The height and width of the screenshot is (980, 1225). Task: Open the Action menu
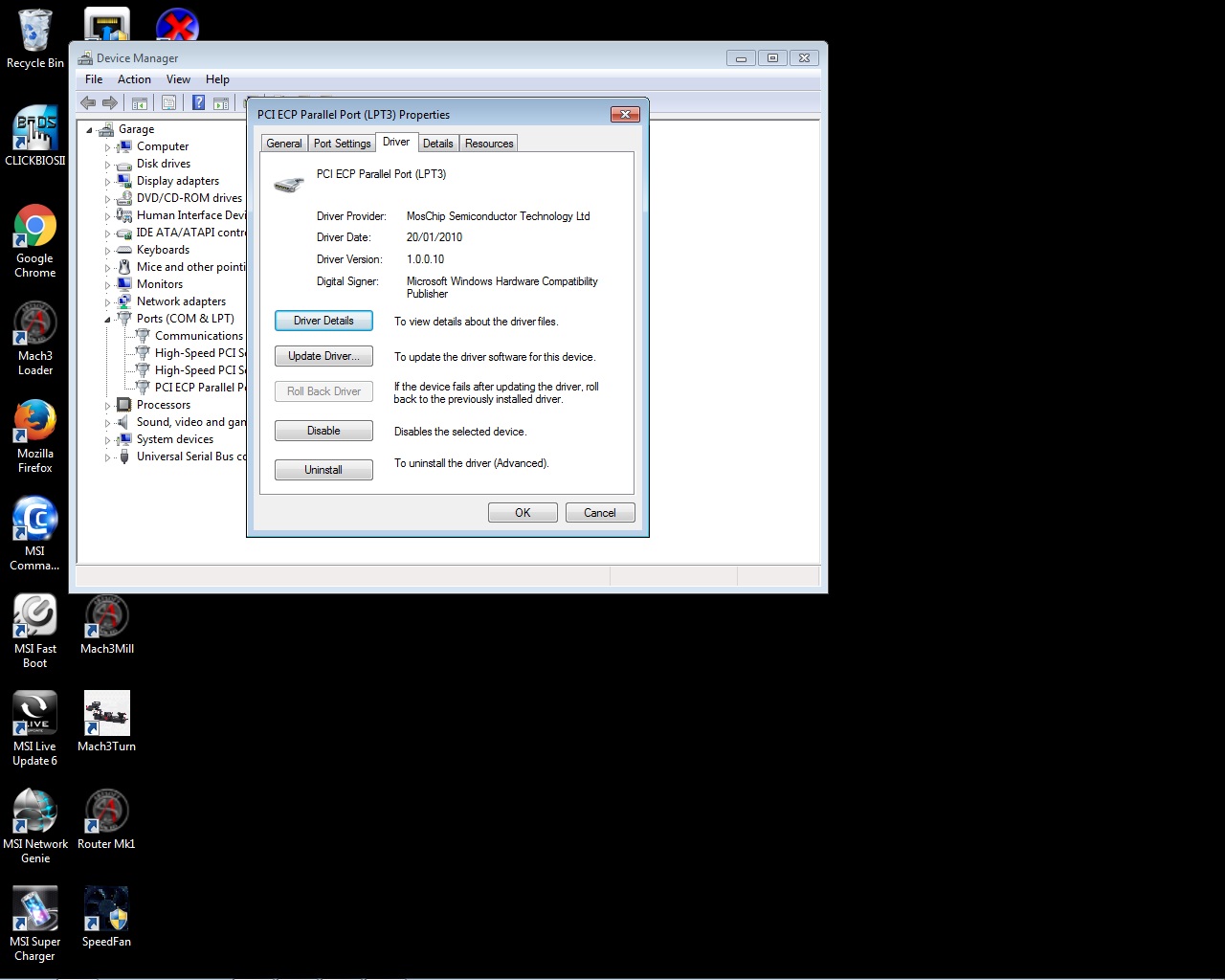coord(134,79)
